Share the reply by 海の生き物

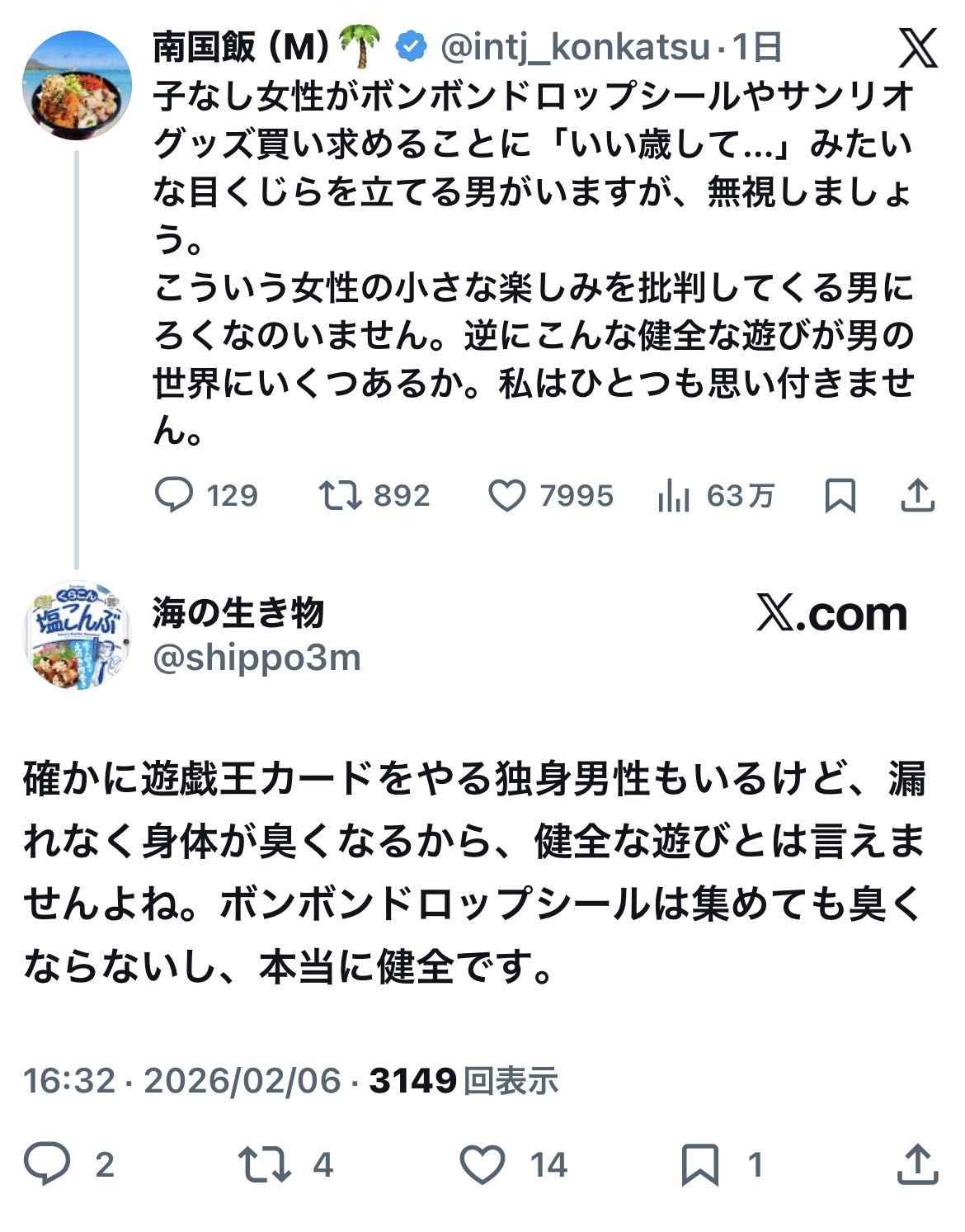click(917, 1164)
